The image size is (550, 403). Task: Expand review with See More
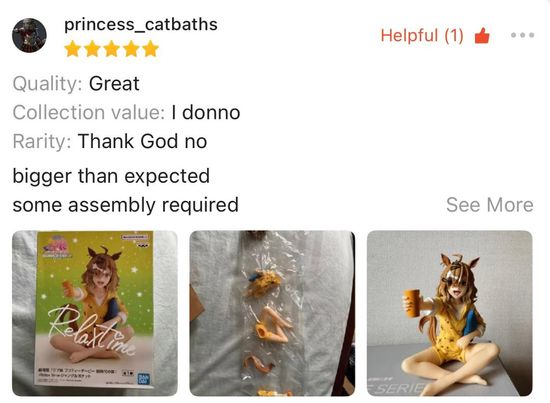click(490, 205)
